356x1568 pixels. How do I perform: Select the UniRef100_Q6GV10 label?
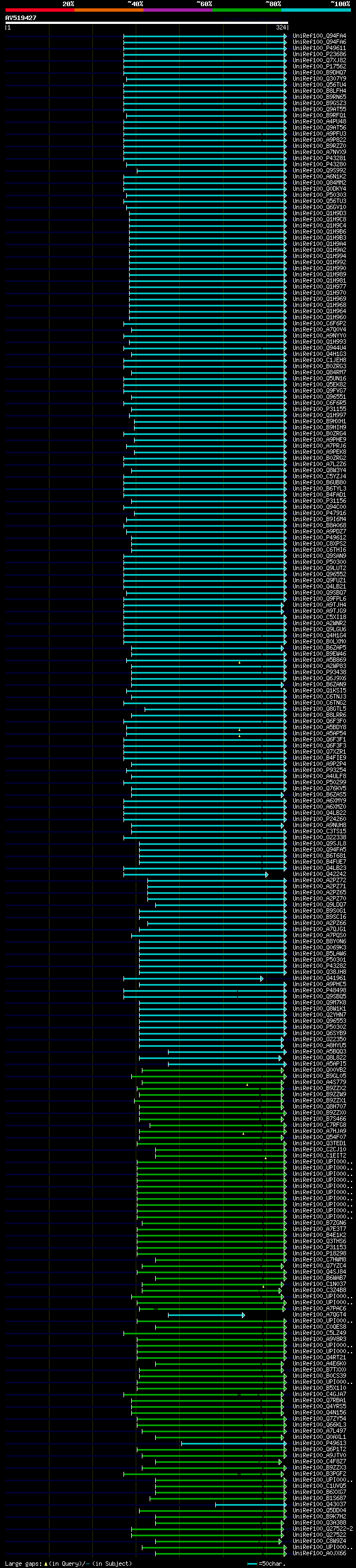(x=319, y=207)
